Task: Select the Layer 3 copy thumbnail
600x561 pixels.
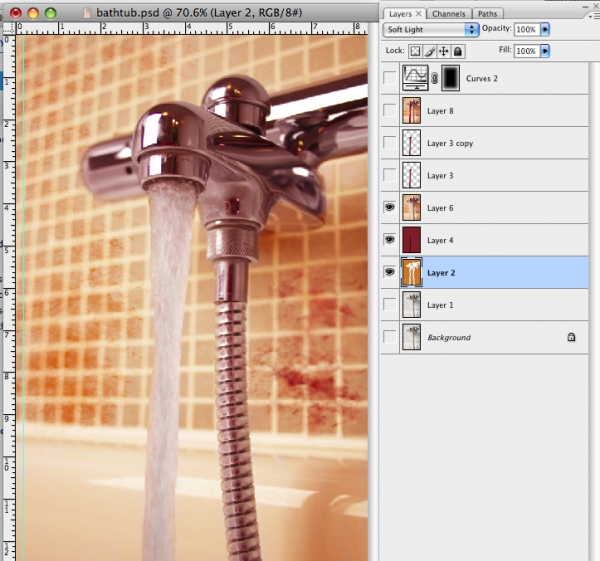Action: [x=411, y=143]
